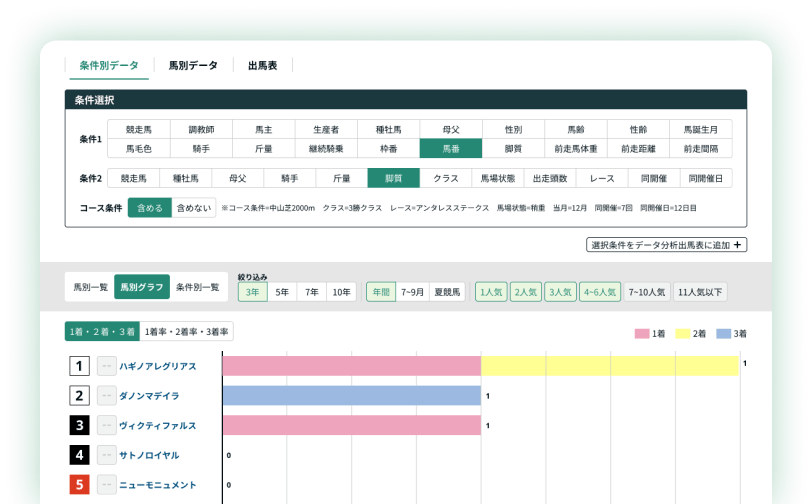
Task: Click the black number 3 post badge
Action: pos(80,425)
